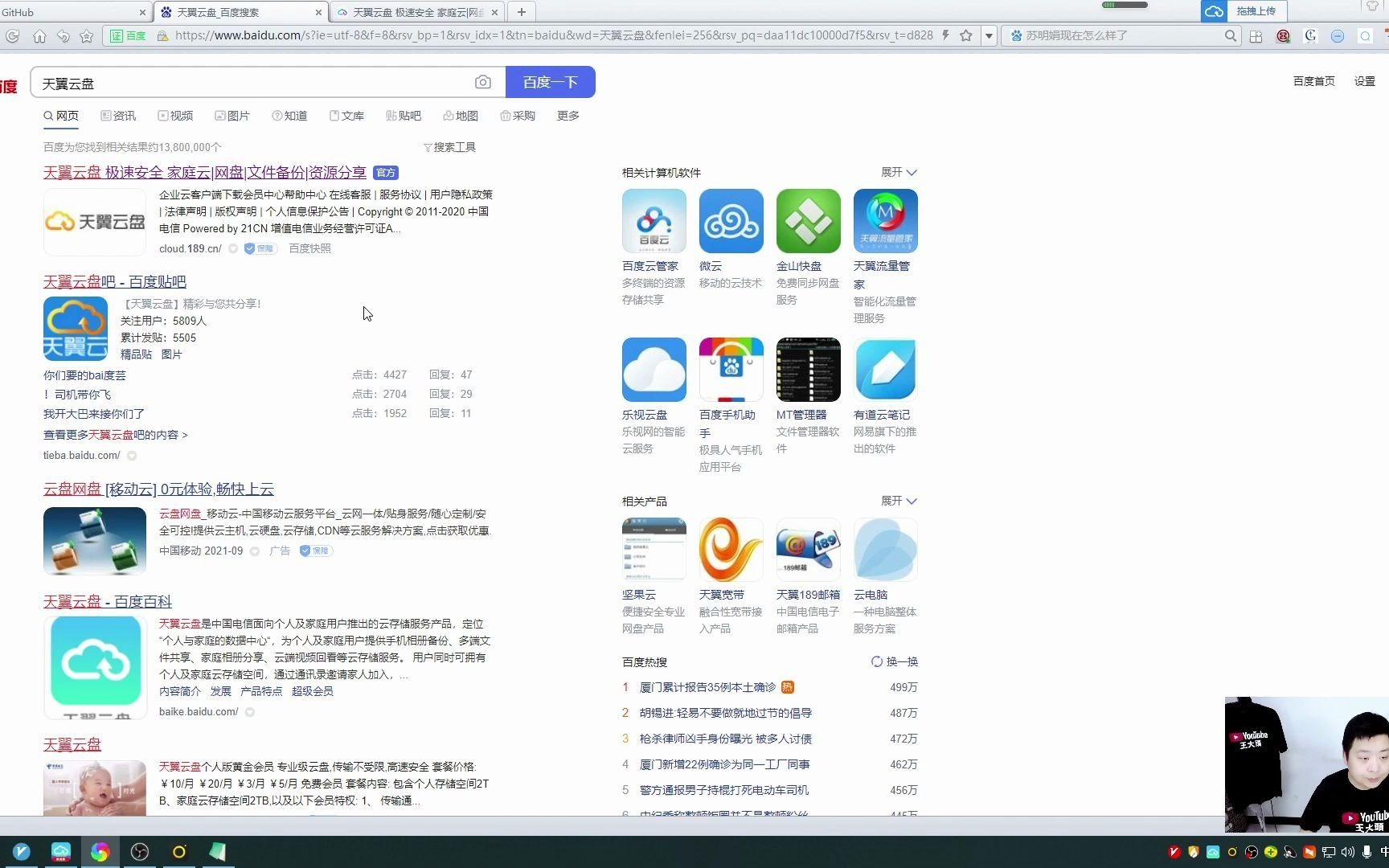
Task: Open 云盘网盘 [移动云] result link
Action: pyautogui.click(x=158, y=489)
